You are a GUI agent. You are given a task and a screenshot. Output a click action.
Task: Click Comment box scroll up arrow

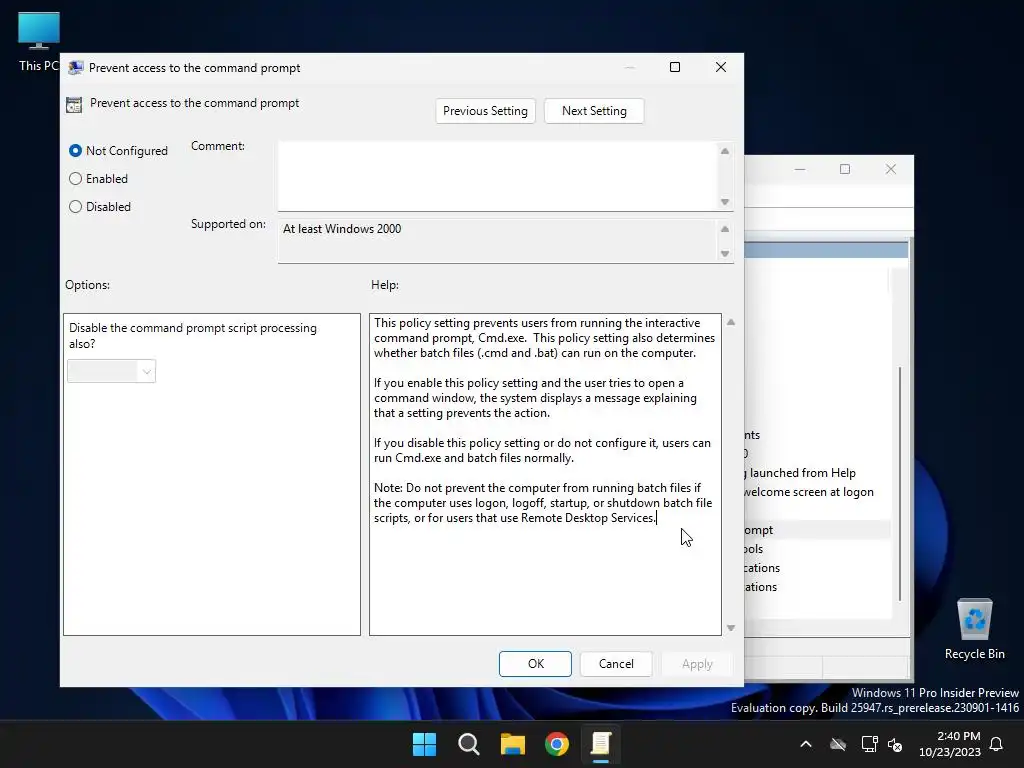[x=725, y=152]
